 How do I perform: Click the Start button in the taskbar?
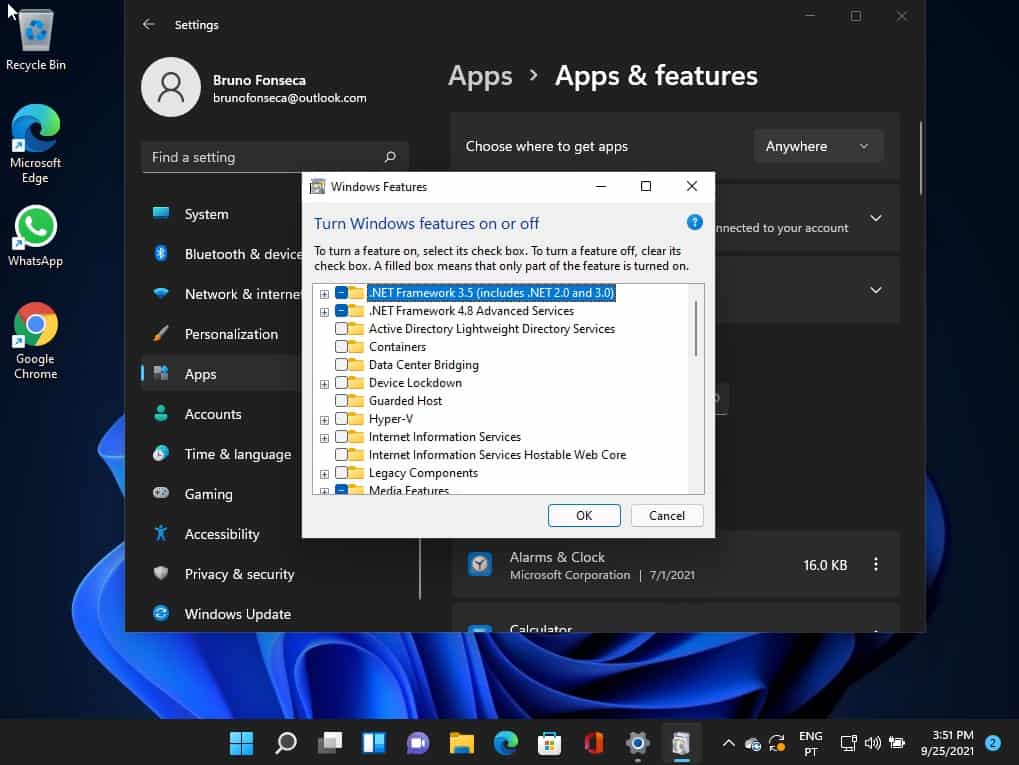241,743
